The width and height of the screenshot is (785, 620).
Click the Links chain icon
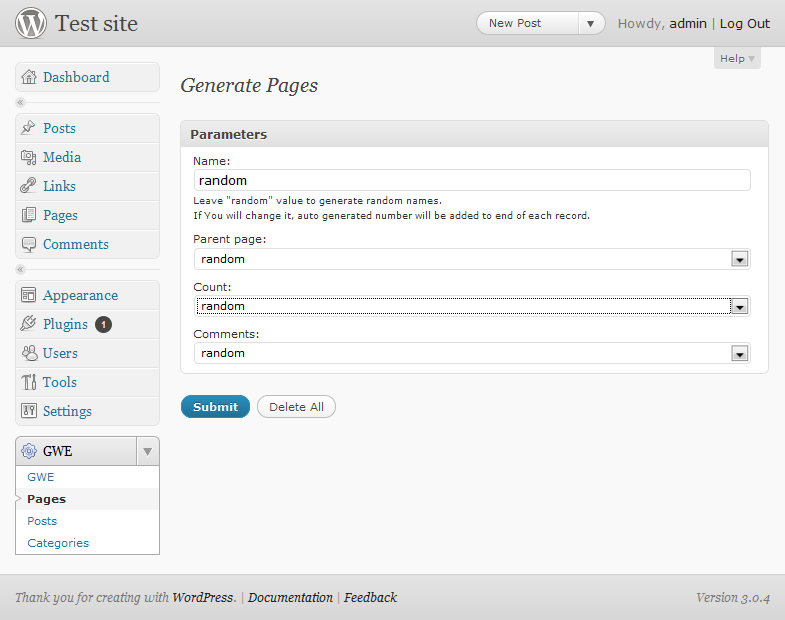pos(29,186)
